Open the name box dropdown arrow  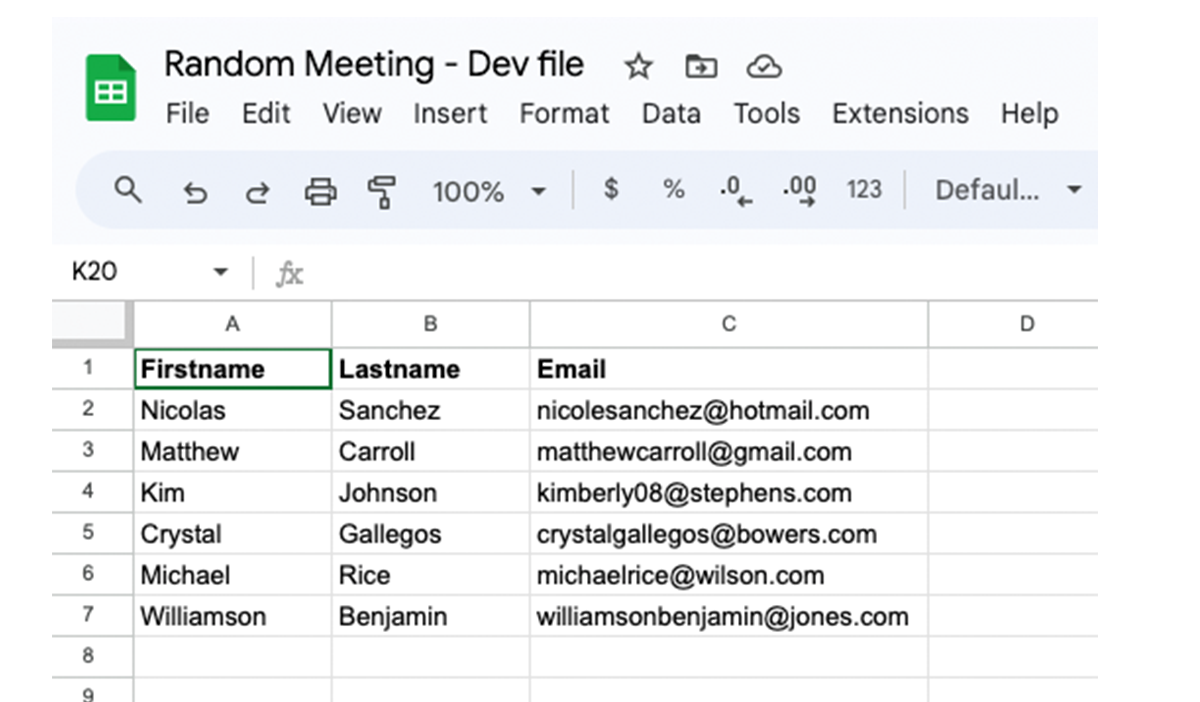pos(221,272)
